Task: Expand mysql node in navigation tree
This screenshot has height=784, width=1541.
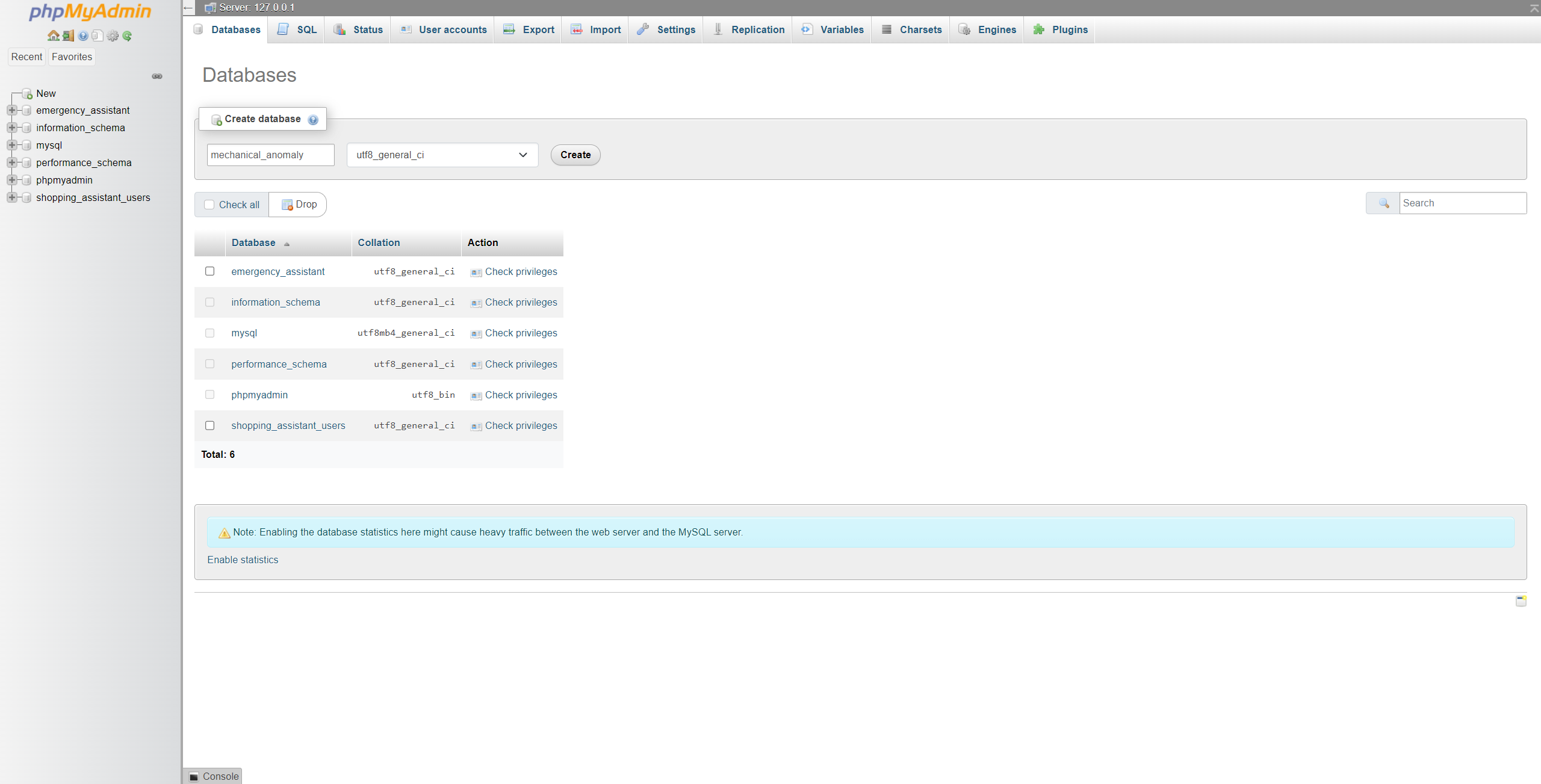Action: pos(11,145)
